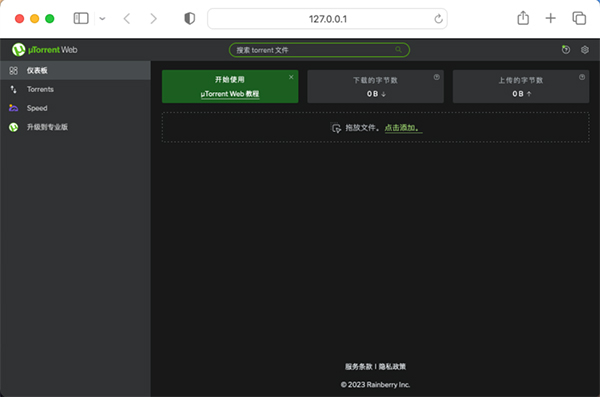This screenshot has height=397, width=600.
Task: Go forward with Safari forward arrow
Action: tap(153, 18)
